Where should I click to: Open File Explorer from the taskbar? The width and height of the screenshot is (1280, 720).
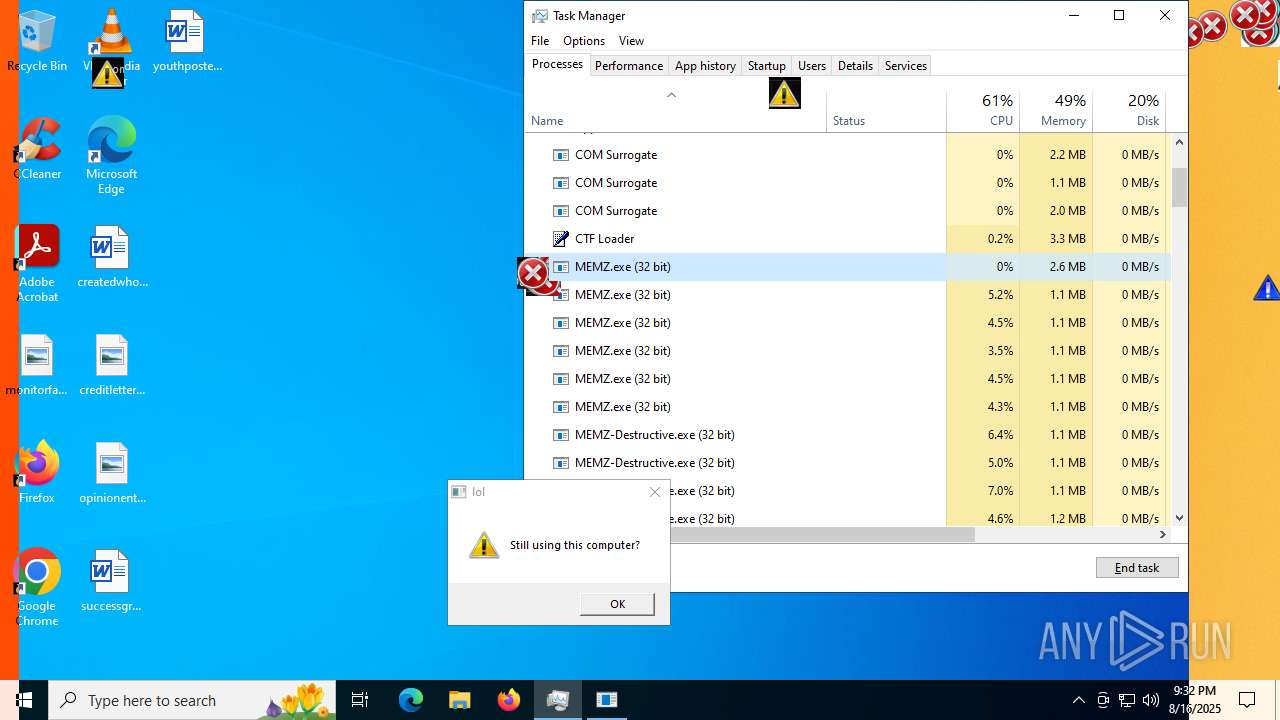point(459,700)
